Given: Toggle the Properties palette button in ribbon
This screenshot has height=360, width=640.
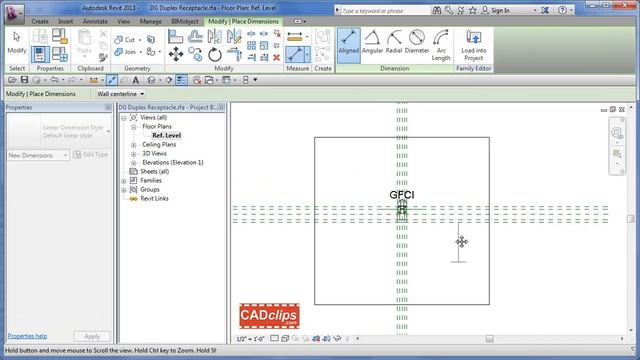Looking at the screenshot, I should 40,54.
